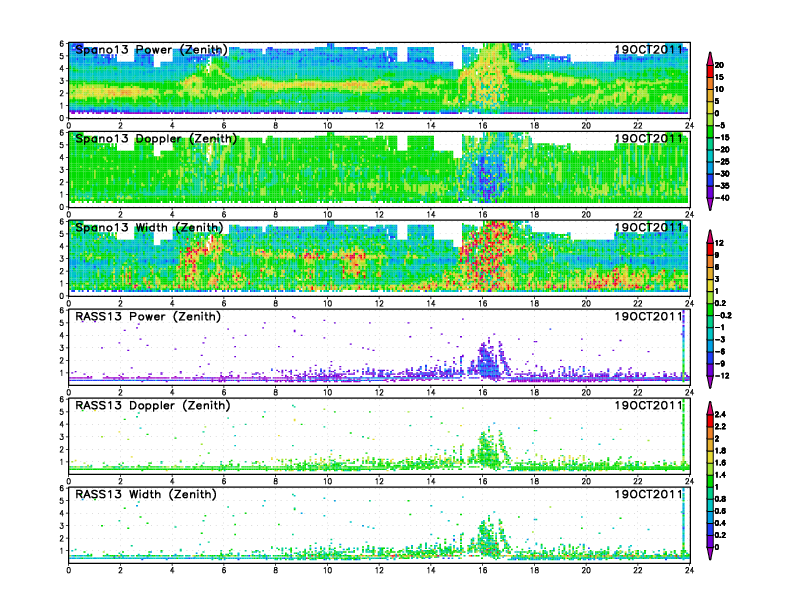Click the '1.8' label on the bottom colorbar
This screenshot has width=792, height=612.
(720, 451)
